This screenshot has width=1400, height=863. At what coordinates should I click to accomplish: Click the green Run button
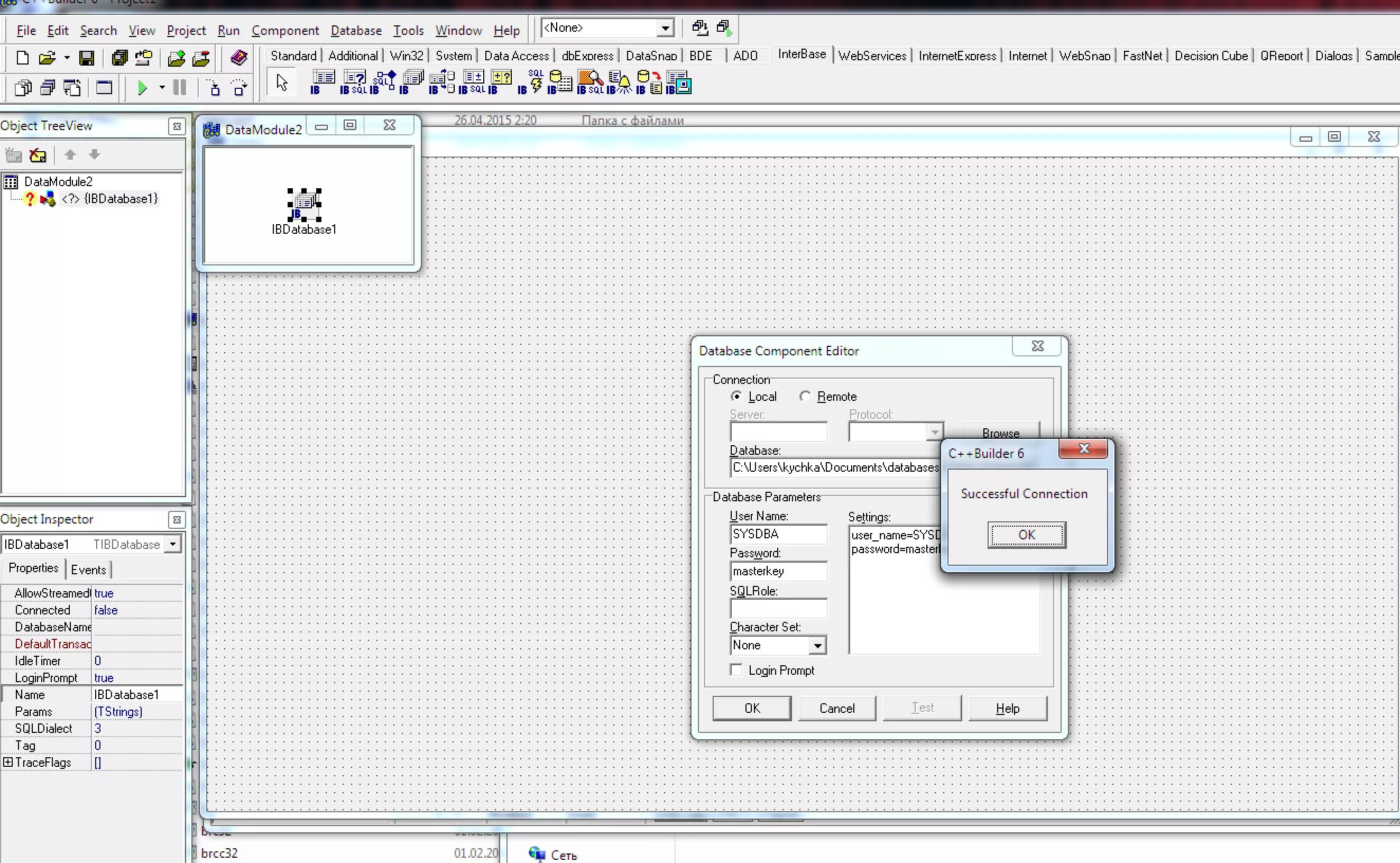pyautogui.click(x=143, y=88)
